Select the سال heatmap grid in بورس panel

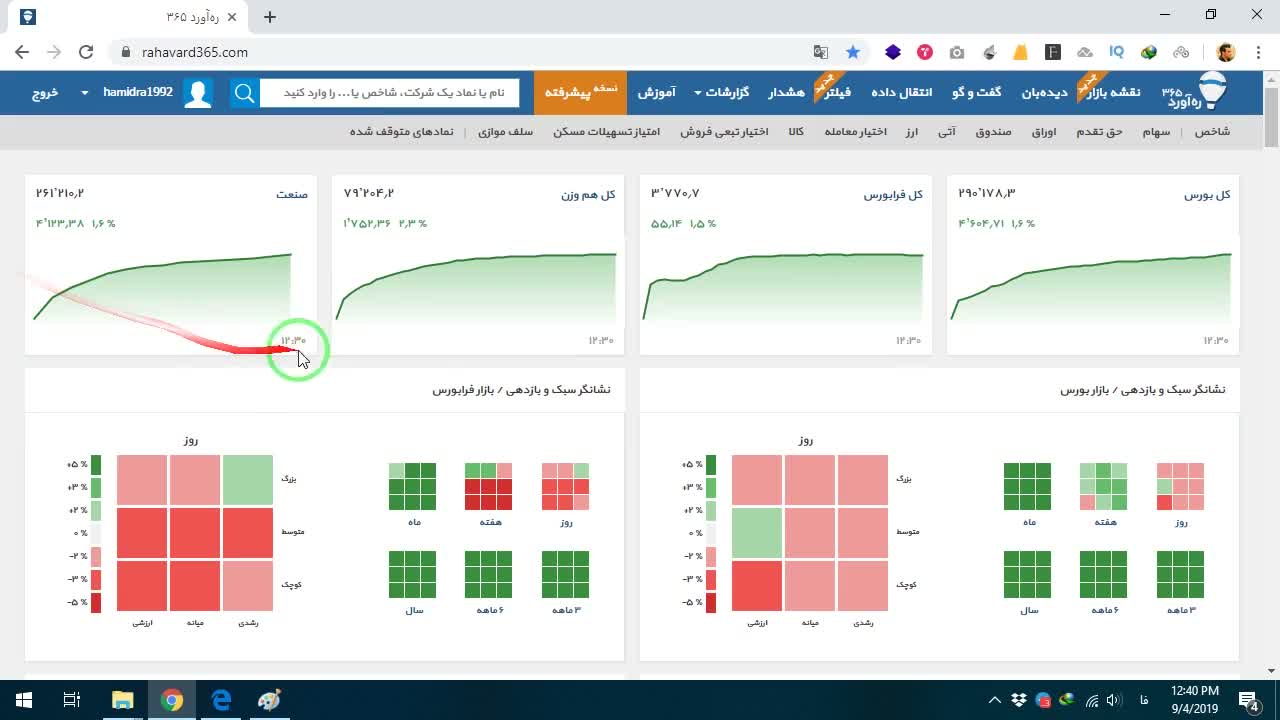click(1028, 575)
